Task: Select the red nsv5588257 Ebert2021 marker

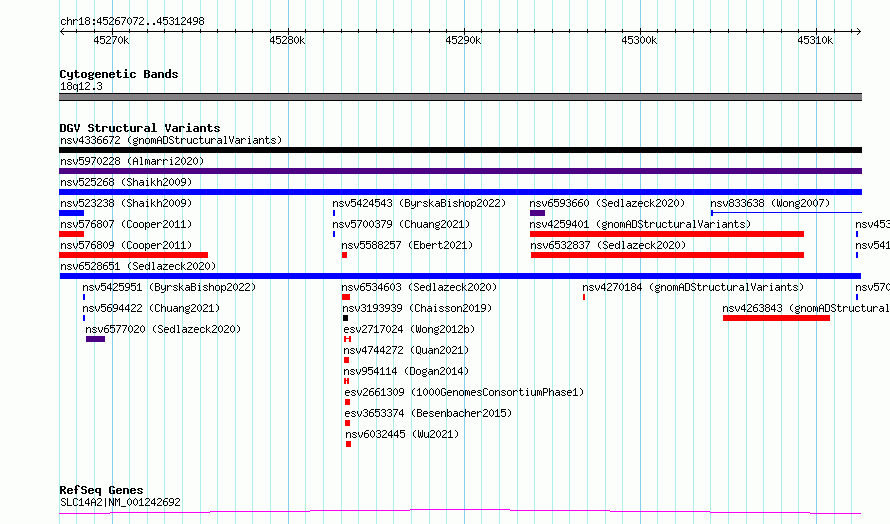Action: (x=345, y=255)
